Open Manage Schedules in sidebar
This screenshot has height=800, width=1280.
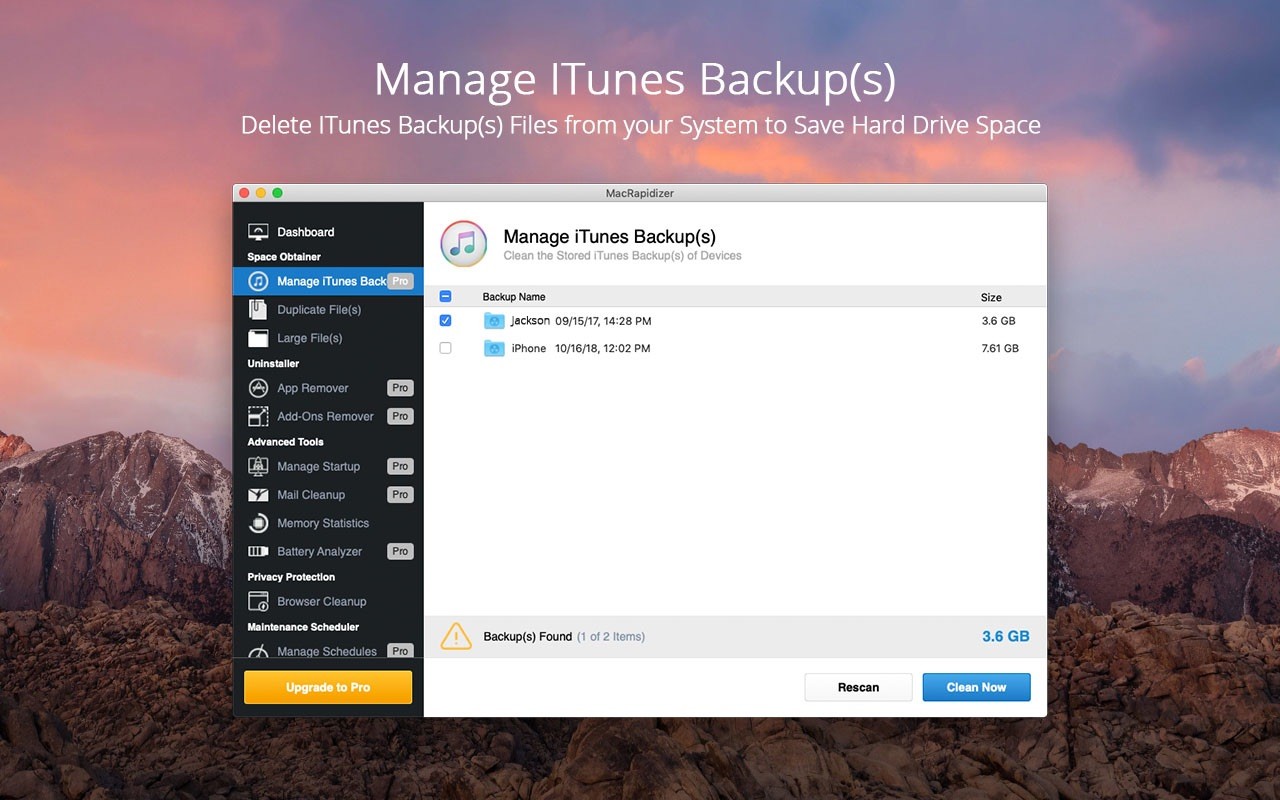326,651
